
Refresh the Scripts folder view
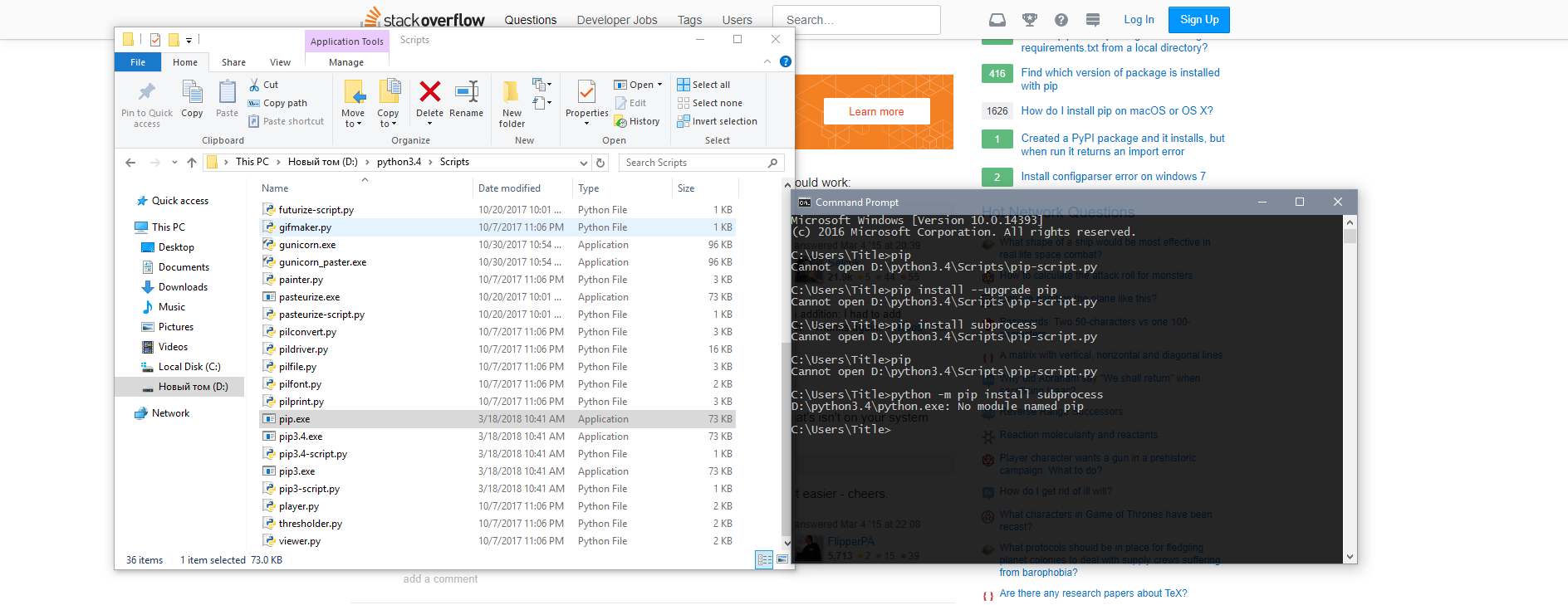click(601, 163)
